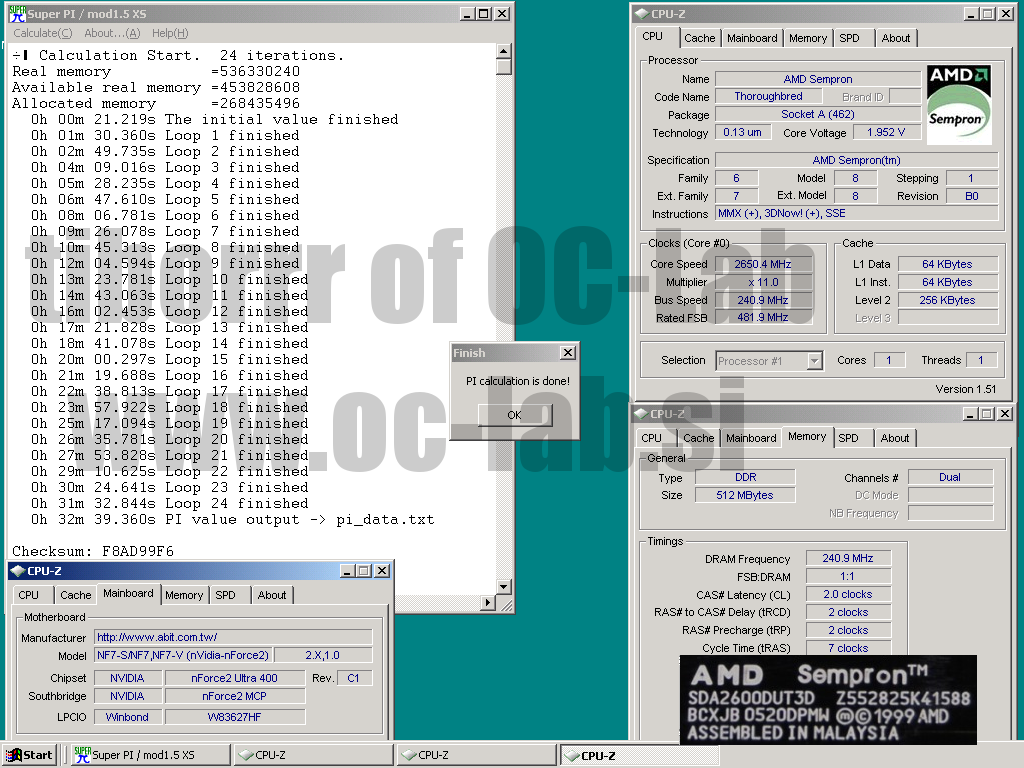Click the Super PI title bar icon
1024x768 pixels.
pyautogui.click(x=17, y=14)
